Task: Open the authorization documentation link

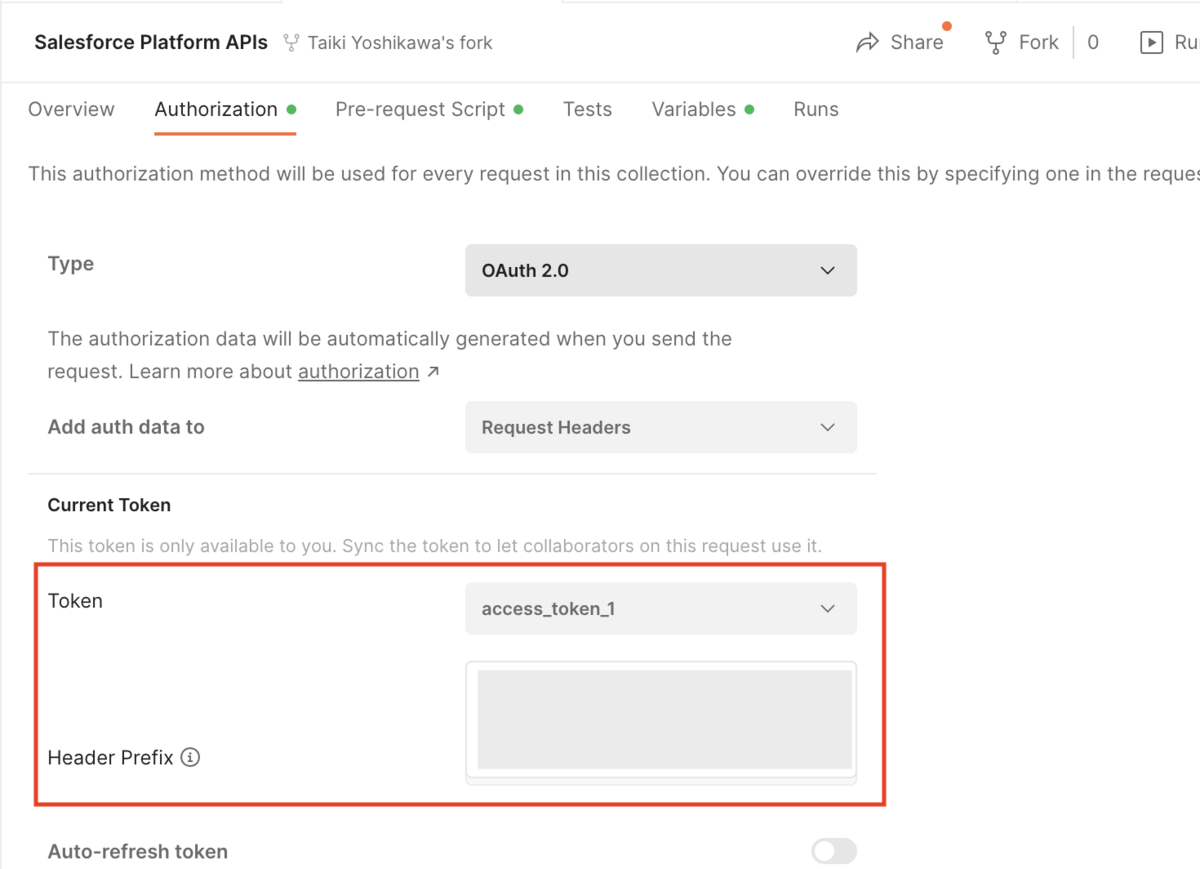Action: point(358,372)
